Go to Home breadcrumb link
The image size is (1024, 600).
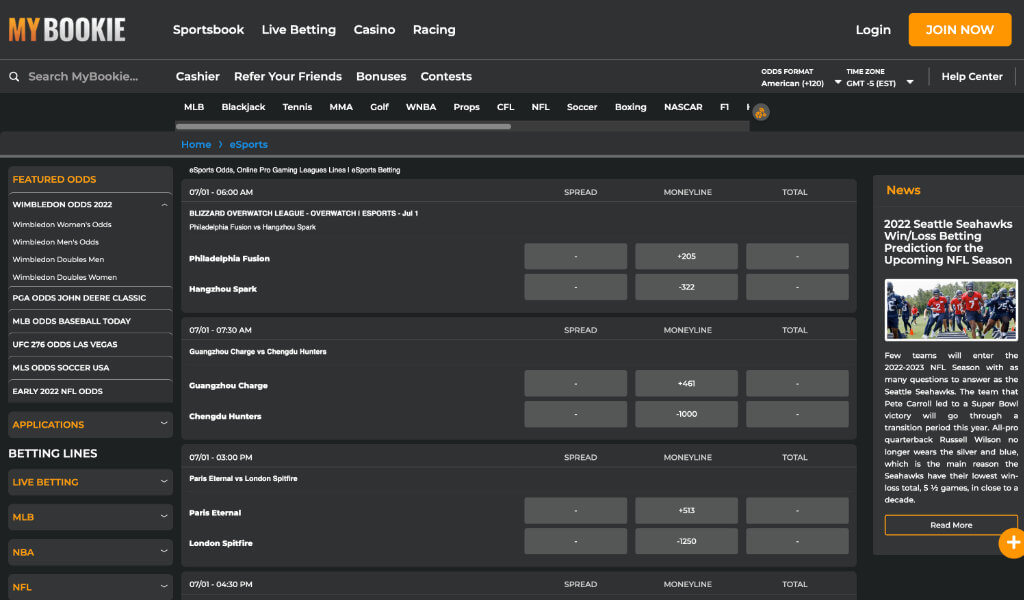click(196, 144)
